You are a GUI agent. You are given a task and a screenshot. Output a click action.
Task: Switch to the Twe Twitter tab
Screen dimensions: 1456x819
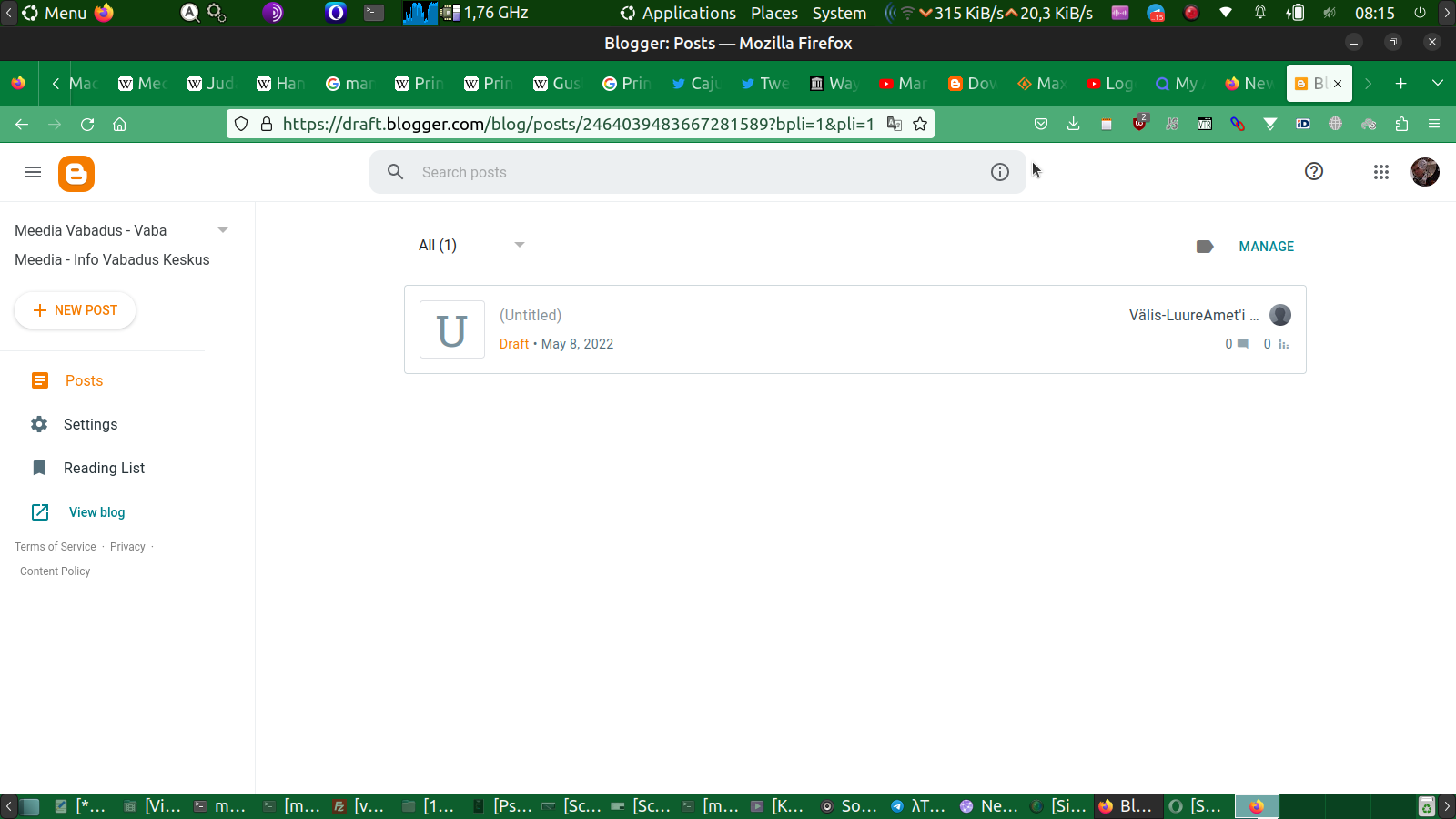click(765, 84)
